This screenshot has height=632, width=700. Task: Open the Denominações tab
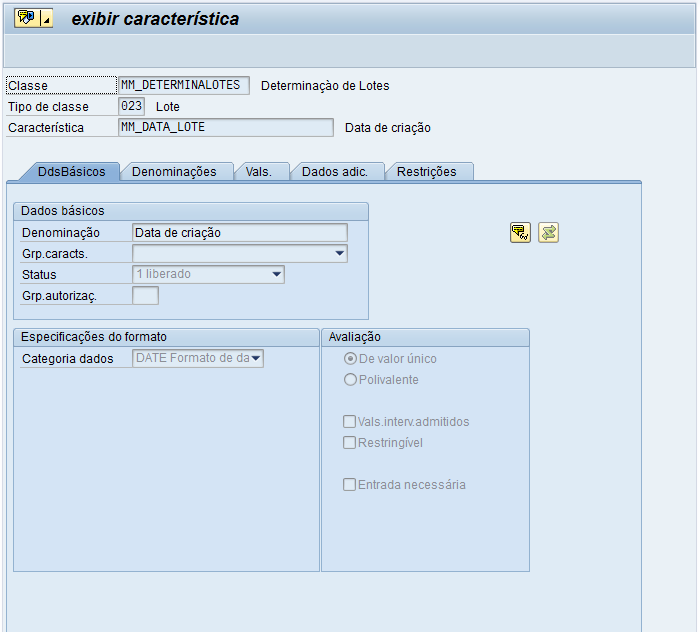pyautogui.click(x=174, y=172)
